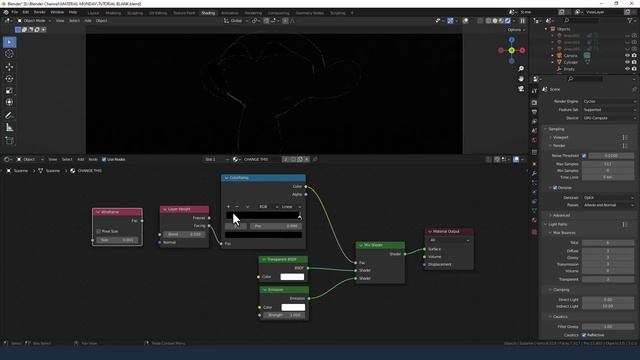Click the Global transform orientation button
Viewport: 640px width, 360px height.
[236, 20]
